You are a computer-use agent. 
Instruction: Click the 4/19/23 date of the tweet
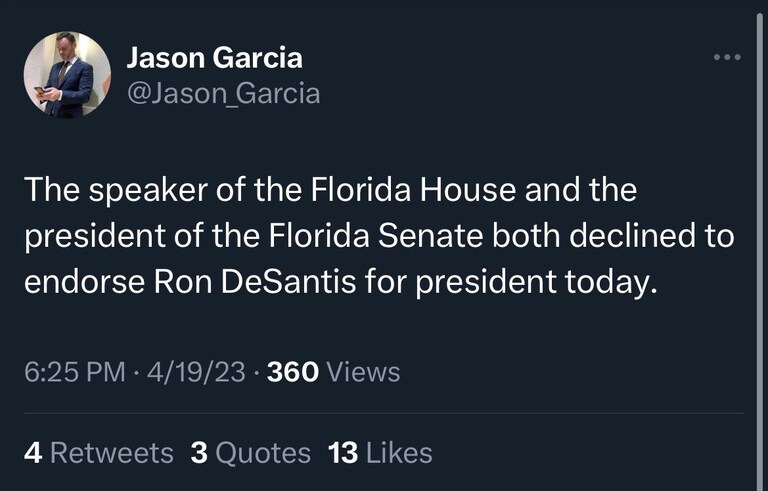[x=196, y=372]
